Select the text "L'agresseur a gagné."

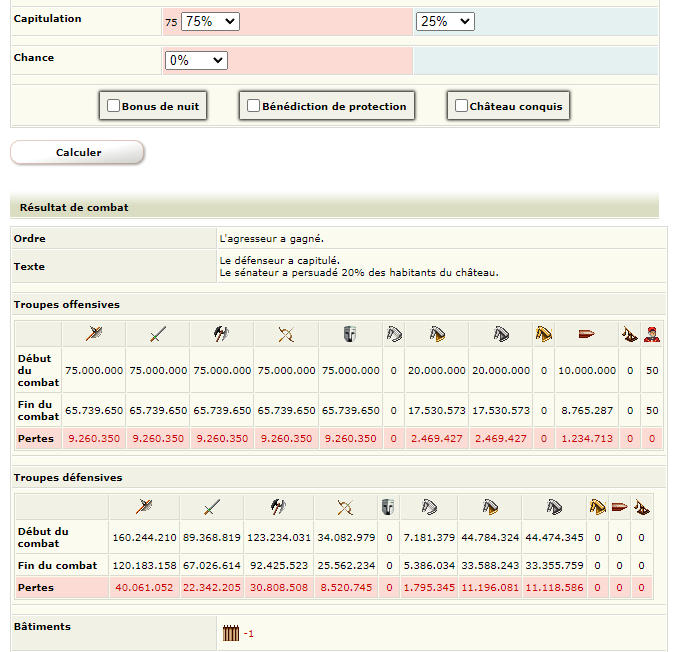pyautogui.click(x=272, y=239)
